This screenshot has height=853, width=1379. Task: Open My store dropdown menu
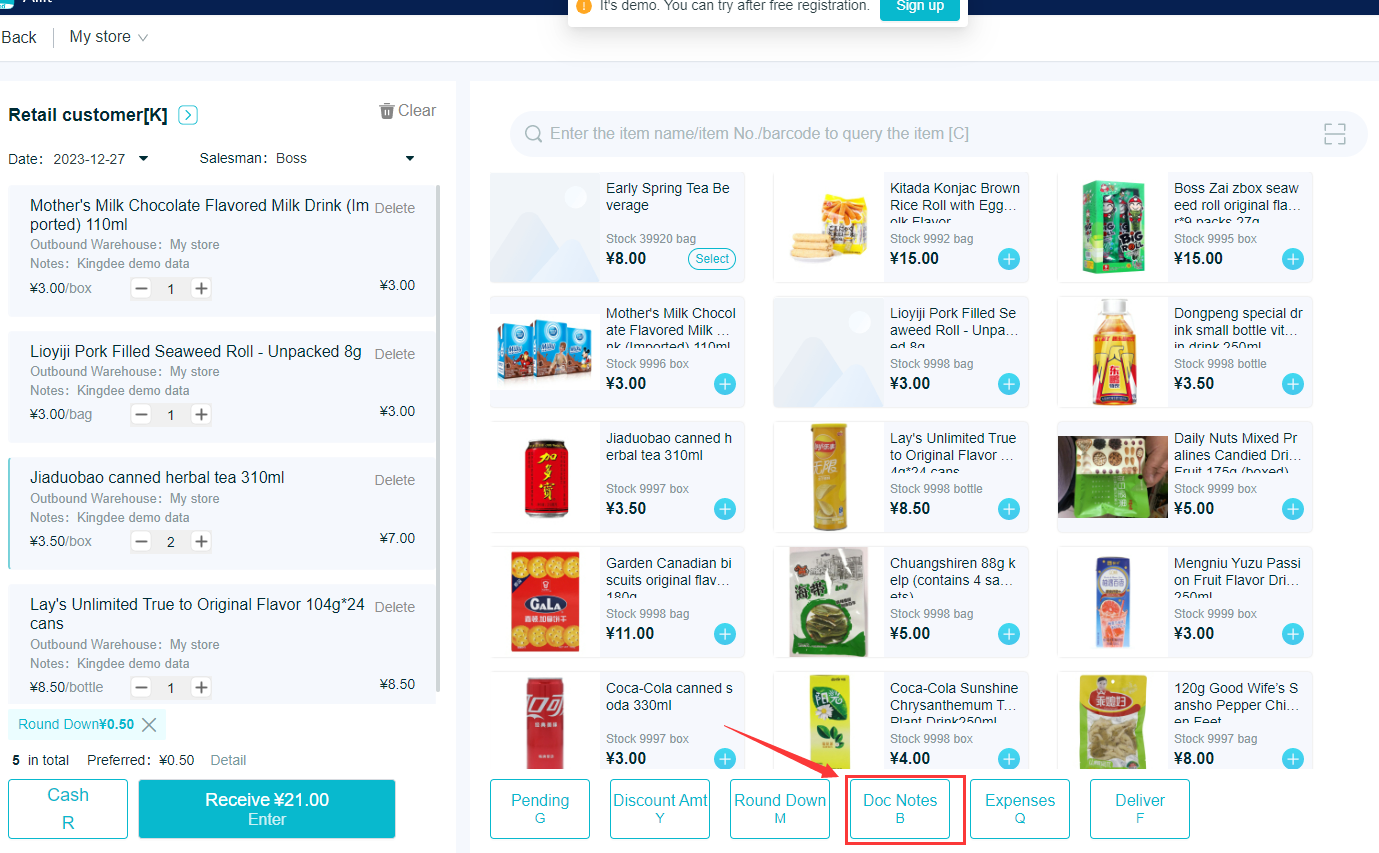(x=109, y=37)
